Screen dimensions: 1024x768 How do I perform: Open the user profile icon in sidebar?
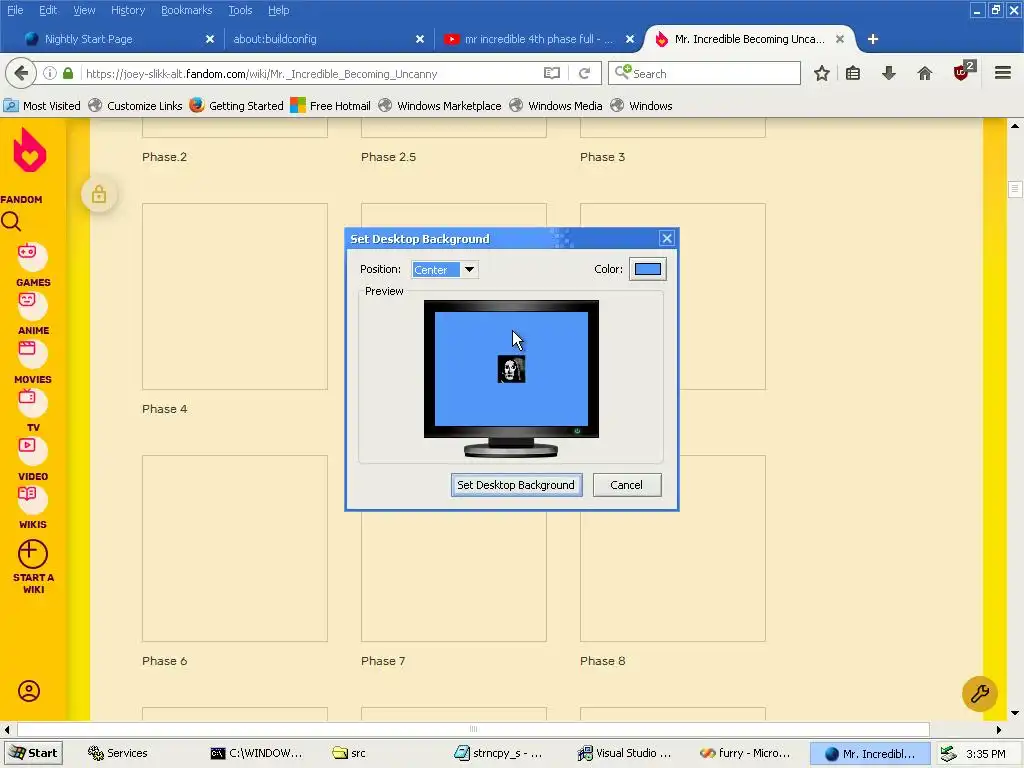29,691
